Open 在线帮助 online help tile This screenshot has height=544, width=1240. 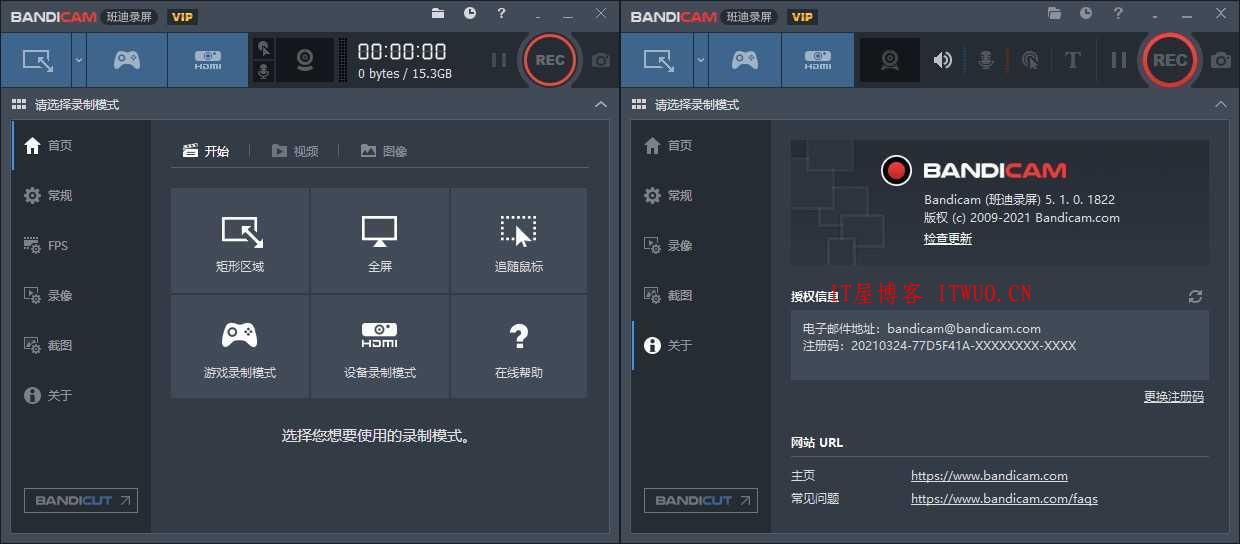(519, 346)
